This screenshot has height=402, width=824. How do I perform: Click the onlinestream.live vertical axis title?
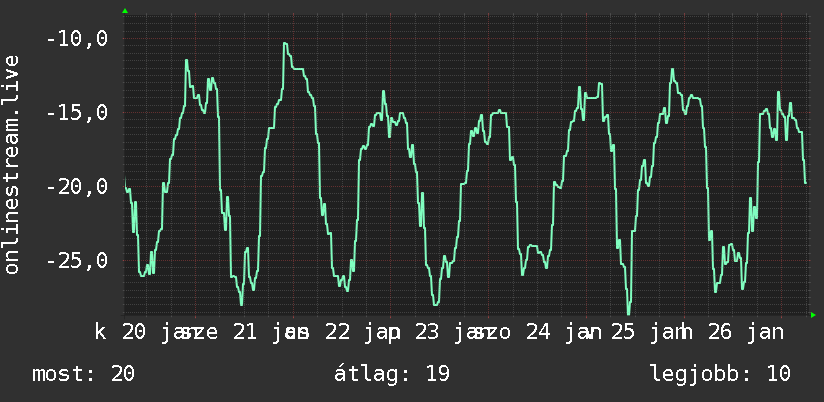click(x=12, y=164)
